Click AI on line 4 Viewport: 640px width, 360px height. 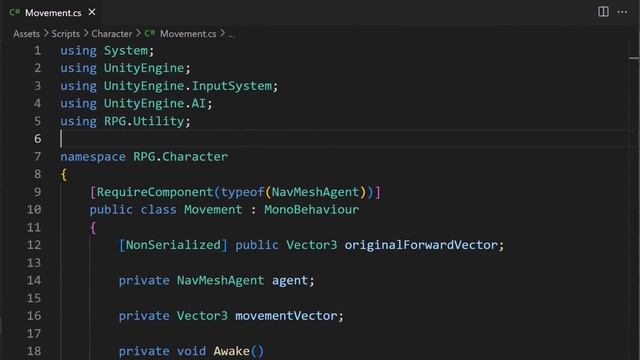pos(199,104)
